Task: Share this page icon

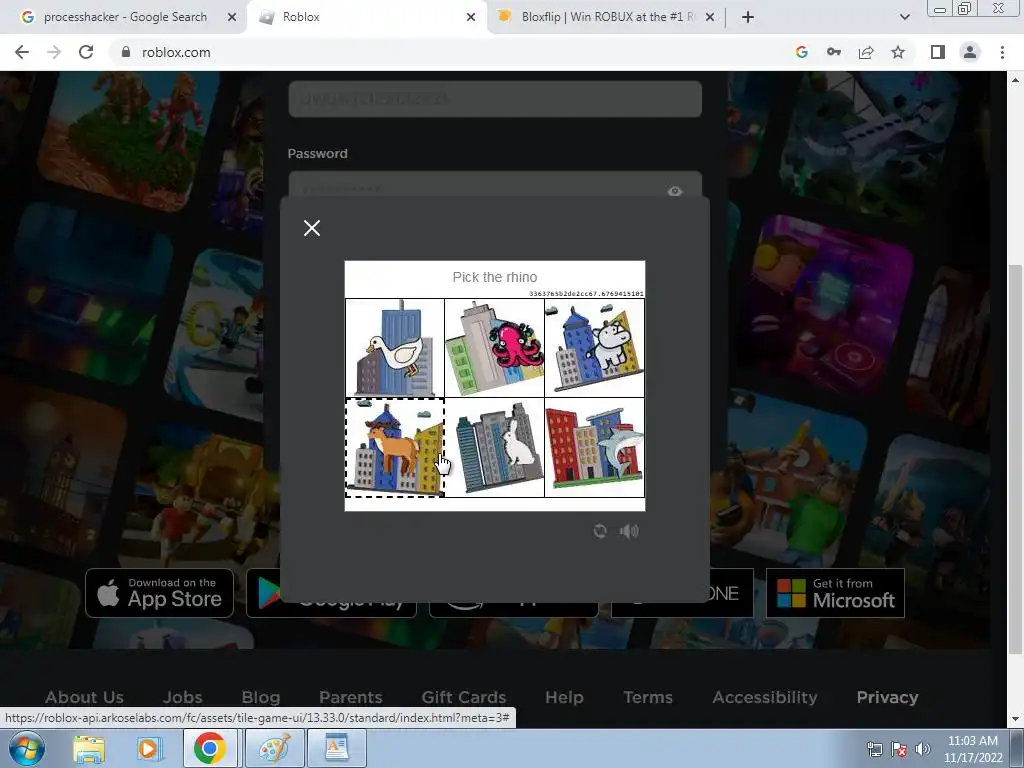Action: point(866,52)
